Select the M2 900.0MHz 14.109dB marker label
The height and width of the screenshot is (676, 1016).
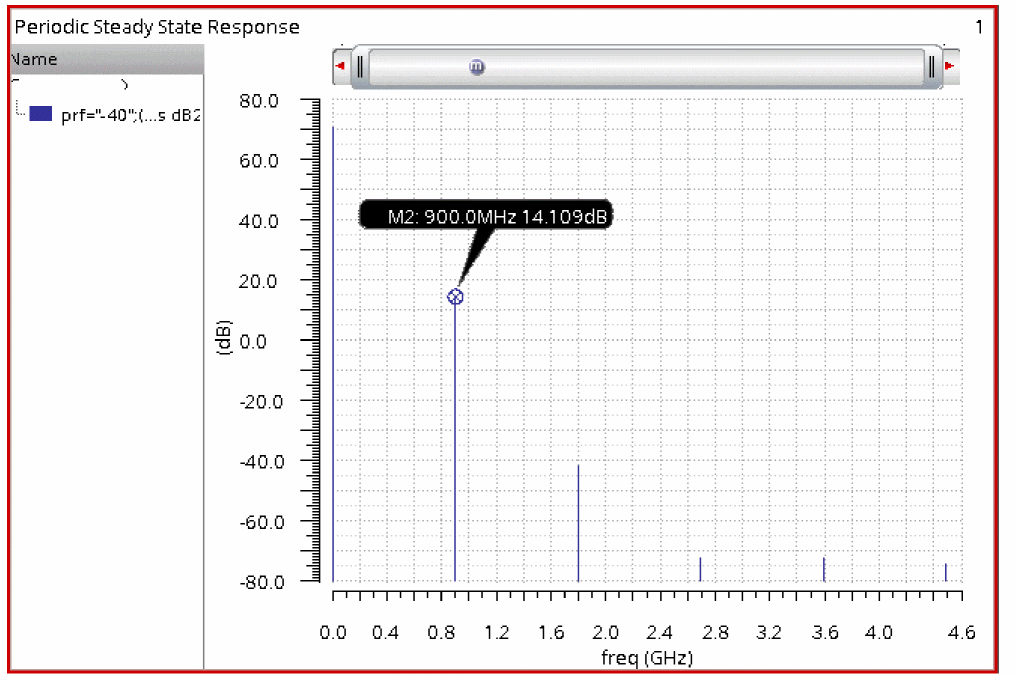click(485, 216)
